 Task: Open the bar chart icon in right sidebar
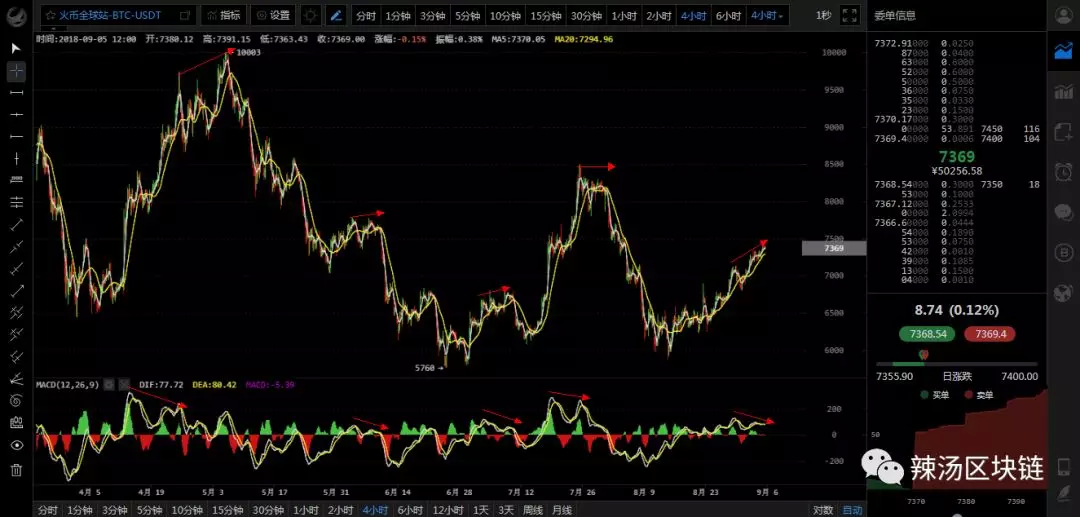[1063, 92]
